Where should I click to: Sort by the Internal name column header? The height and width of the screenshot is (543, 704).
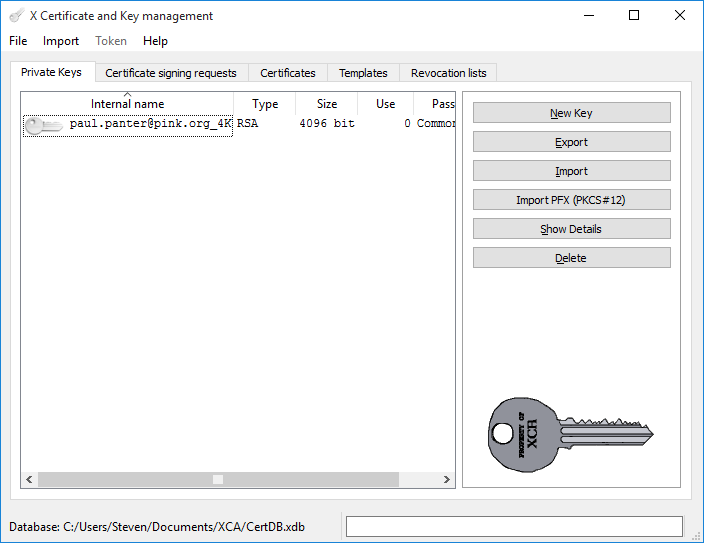point(127,104)
